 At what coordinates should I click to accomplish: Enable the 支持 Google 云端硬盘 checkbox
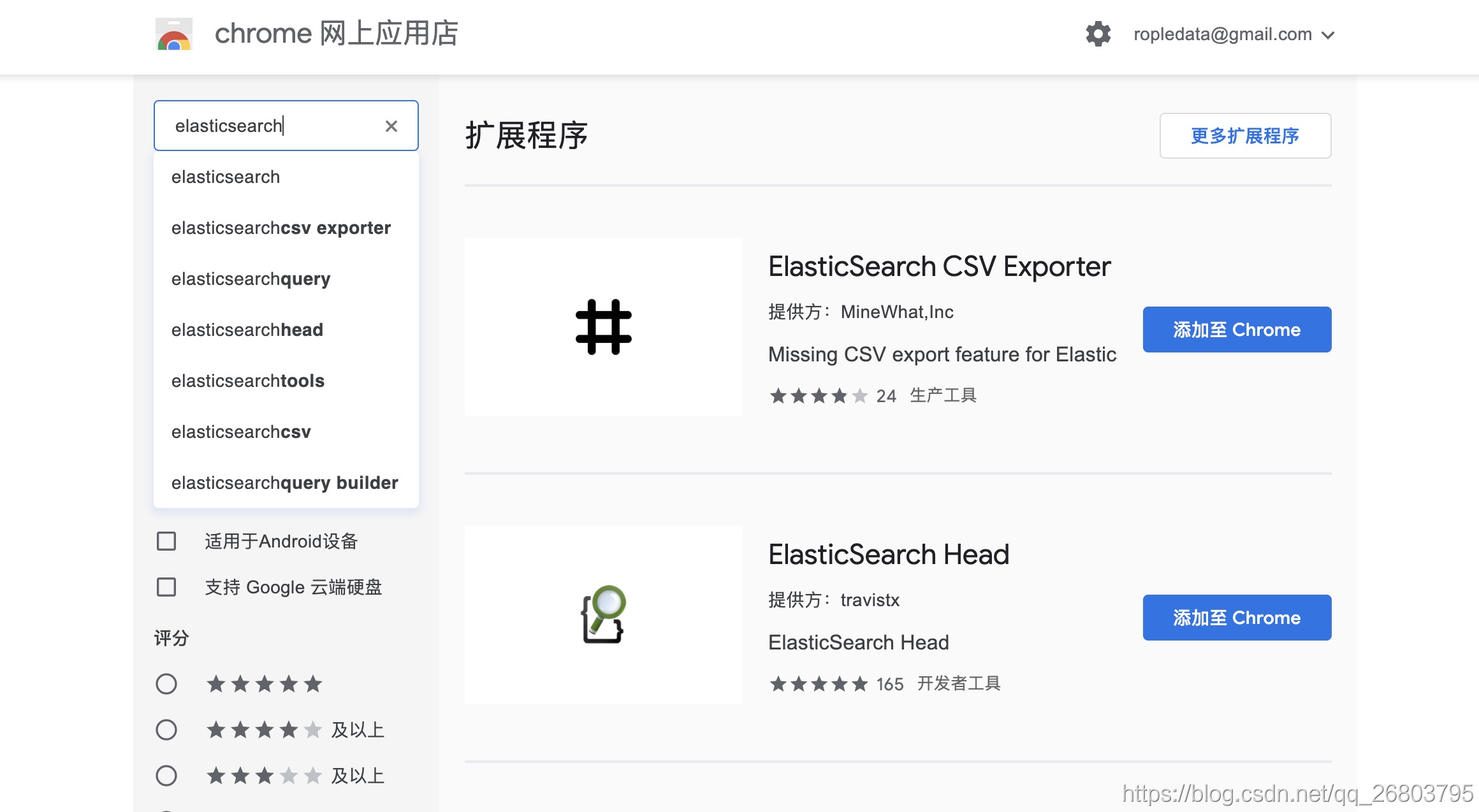(x=166, y=587)
